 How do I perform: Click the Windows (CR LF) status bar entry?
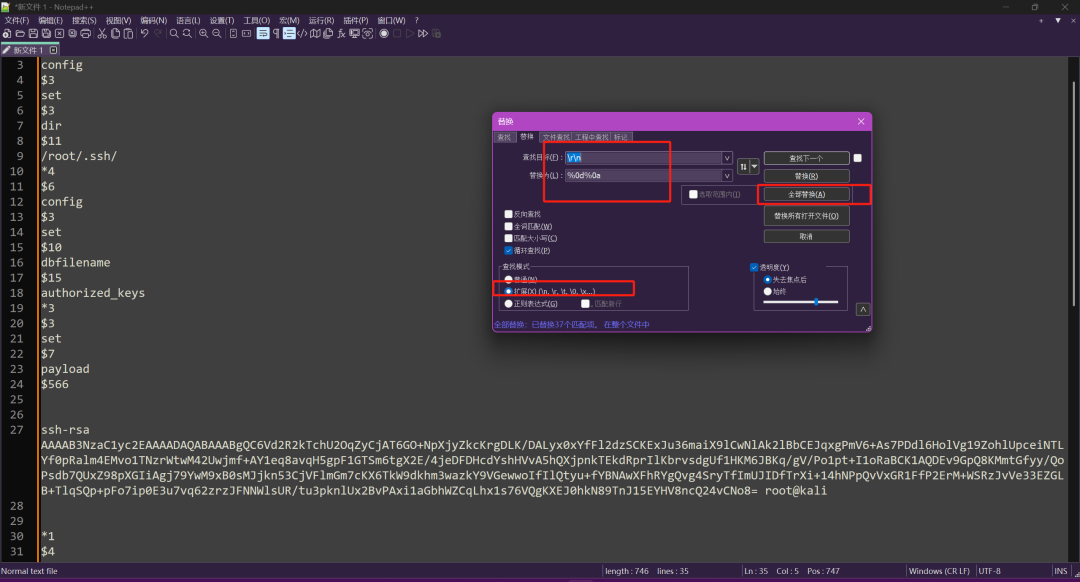[x=939, y=571]
